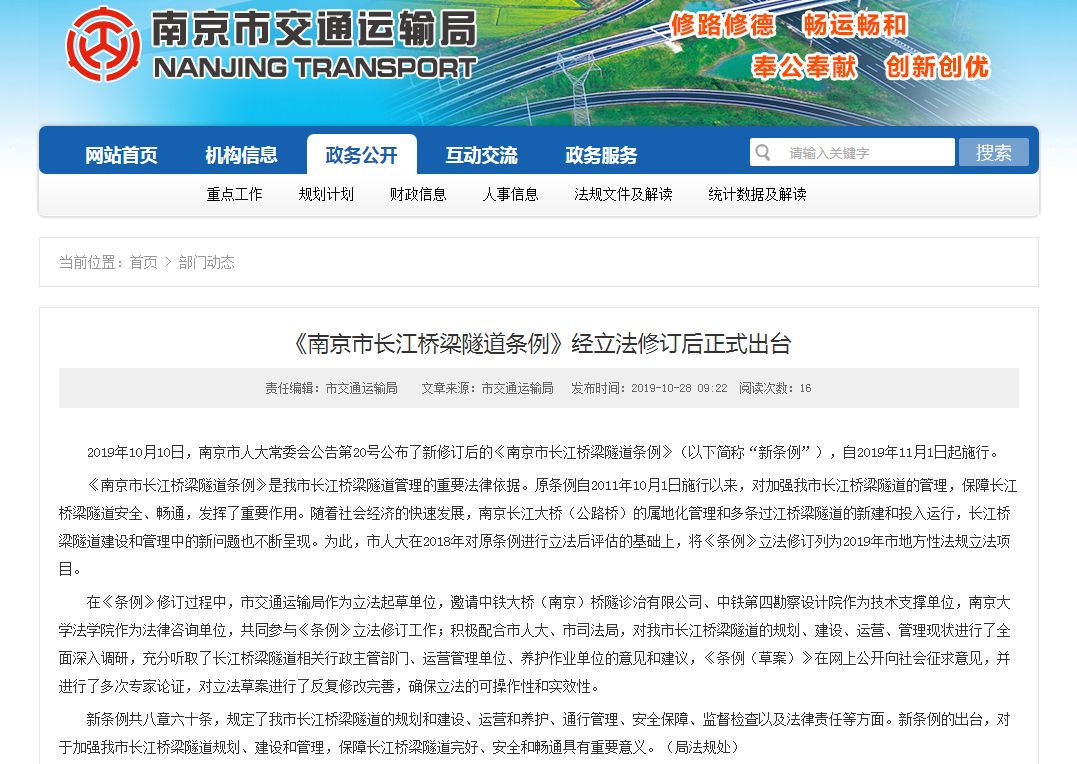
Task: Open the 规划计划 submenu link
Action: point(326,194)
